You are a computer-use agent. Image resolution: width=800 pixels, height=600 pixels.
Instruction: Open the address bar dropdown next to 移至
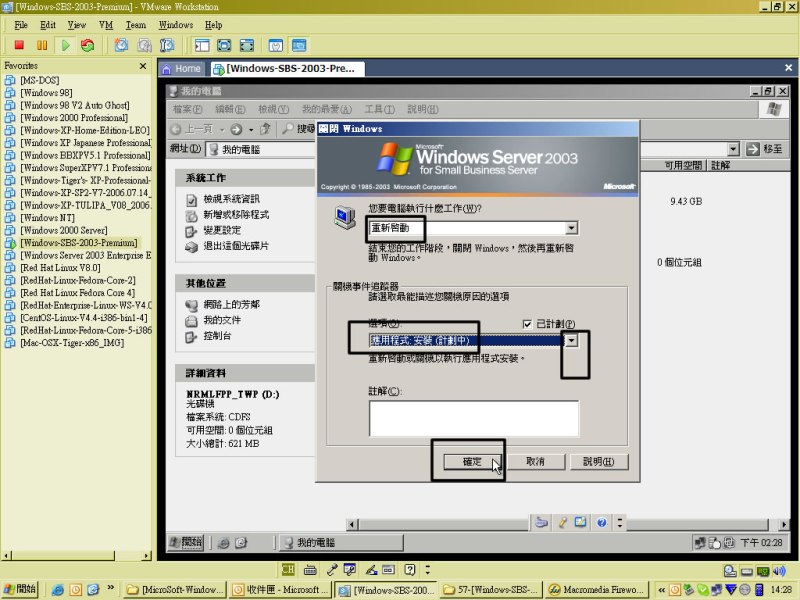[733, 149]
